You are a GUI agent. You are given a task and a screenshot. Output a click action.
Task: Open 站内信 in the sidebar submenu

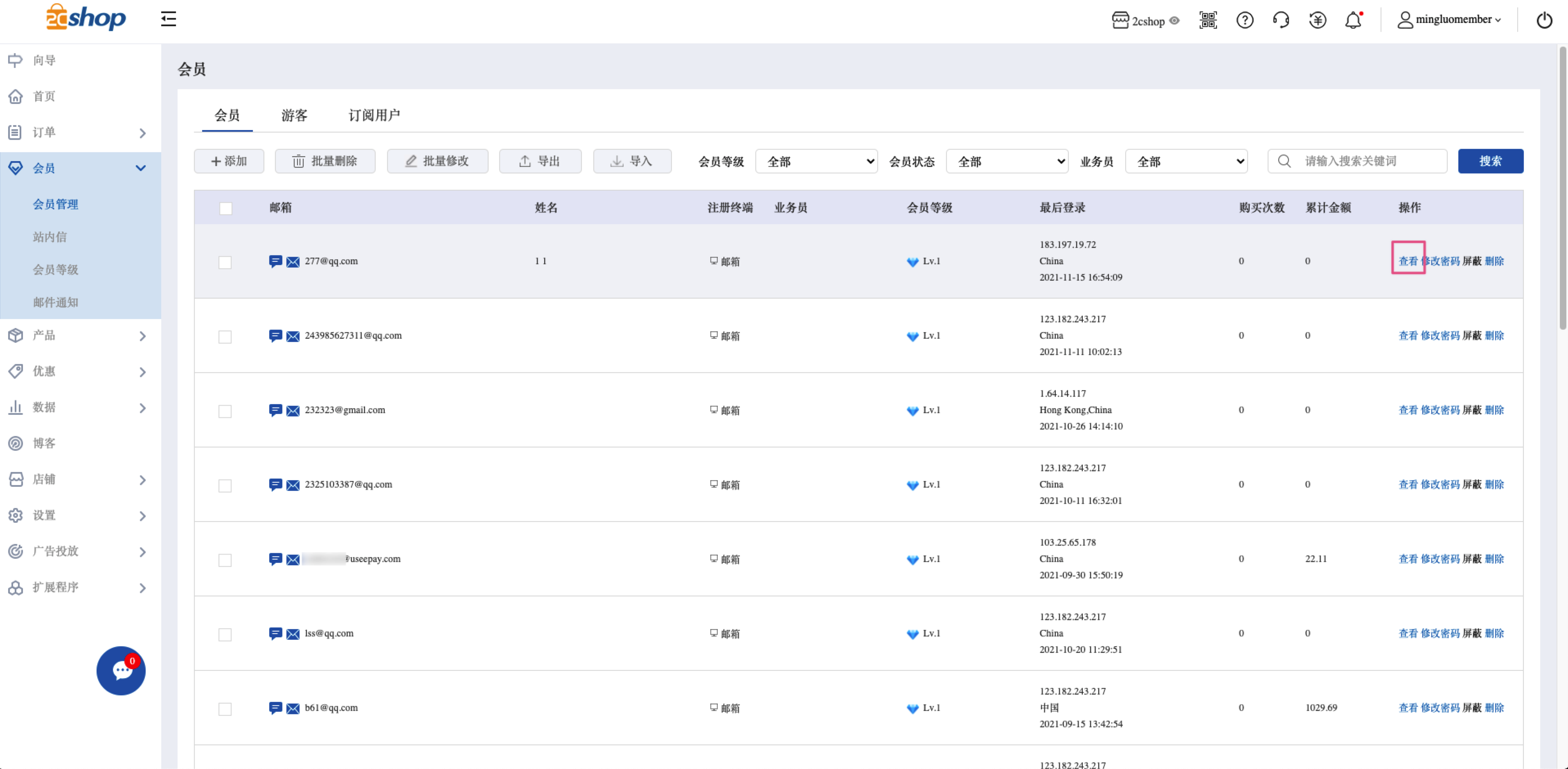pyautogui.click(x=49, y=237)
